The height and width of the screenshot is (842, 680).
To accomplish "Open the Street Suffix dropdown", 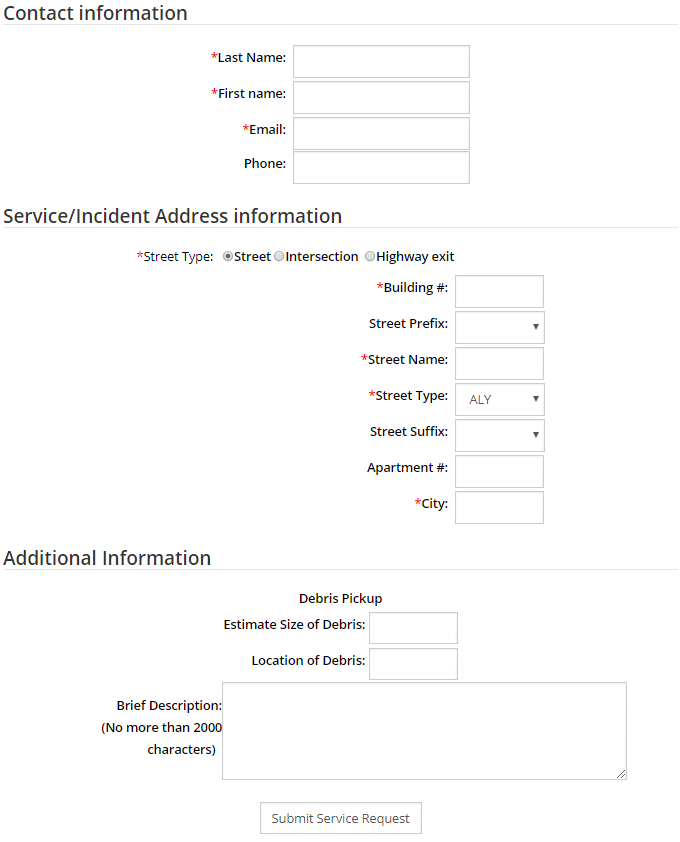I will pos(499,435).
